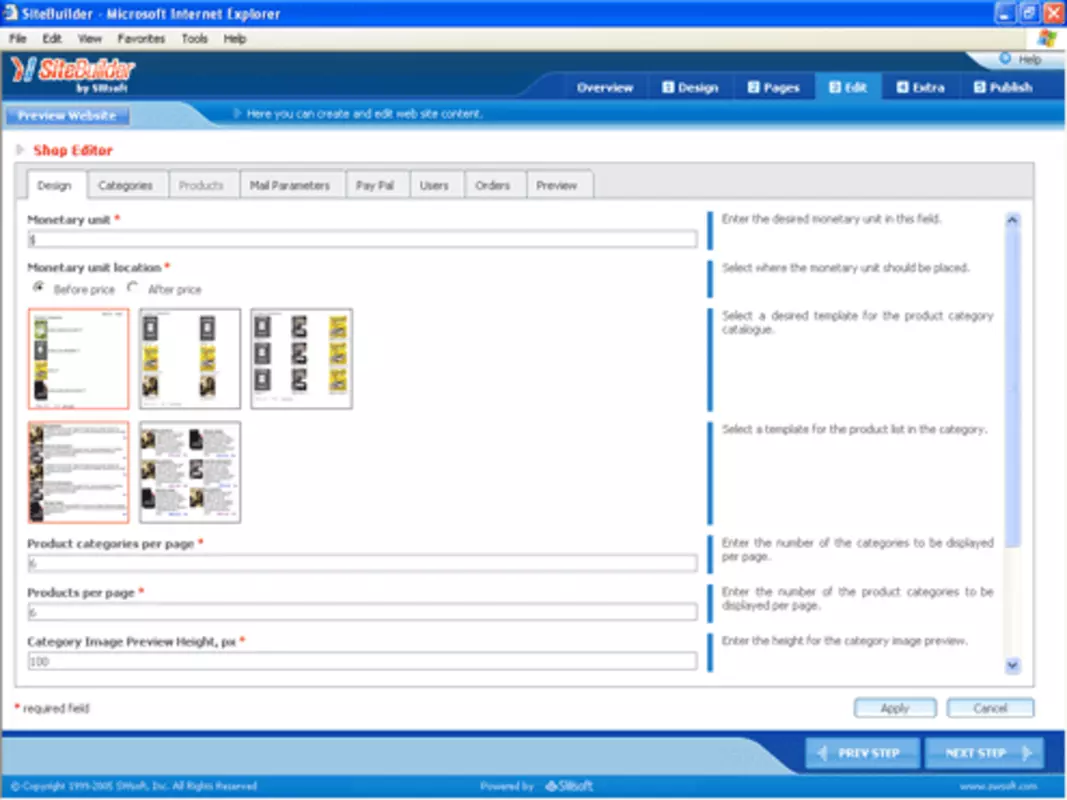The height and width of the screenshot is (800, 1067).
Task: Switch to the Orders tab
Action: [x=493, y=185]
